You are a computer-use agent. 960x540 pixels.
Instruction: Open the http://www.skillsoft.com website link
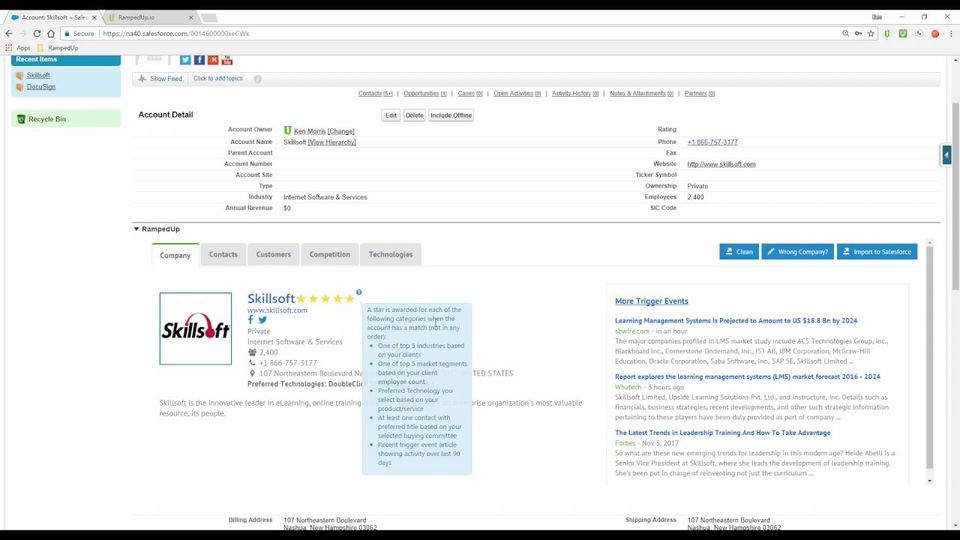click(x=721, y=164)
